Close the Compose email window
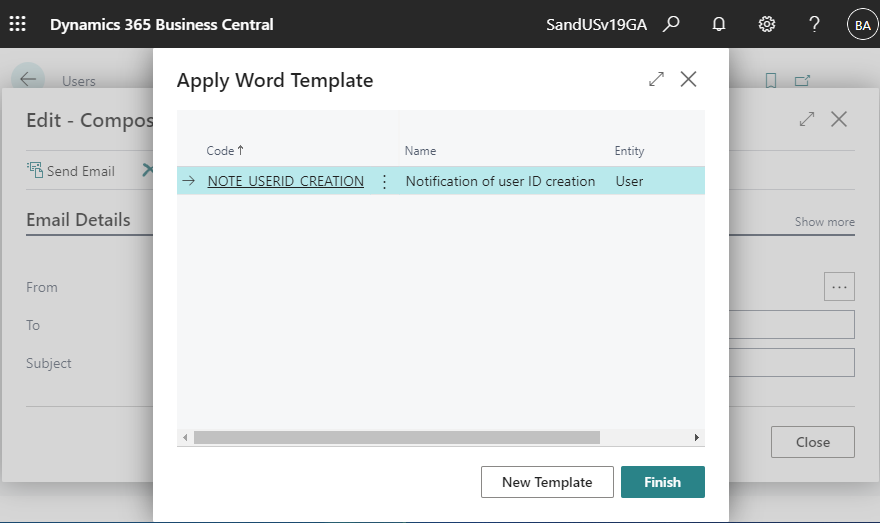This screenshot has width=880, height=523. coord(839,119)
